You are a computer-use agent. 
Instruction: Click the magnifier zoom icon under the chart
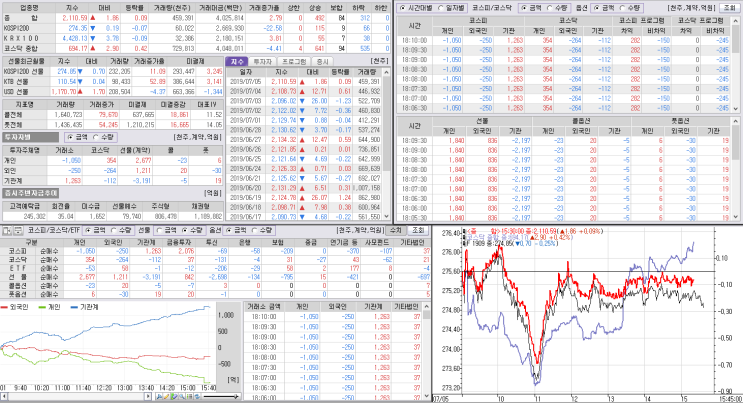click(x=182, y=396)
